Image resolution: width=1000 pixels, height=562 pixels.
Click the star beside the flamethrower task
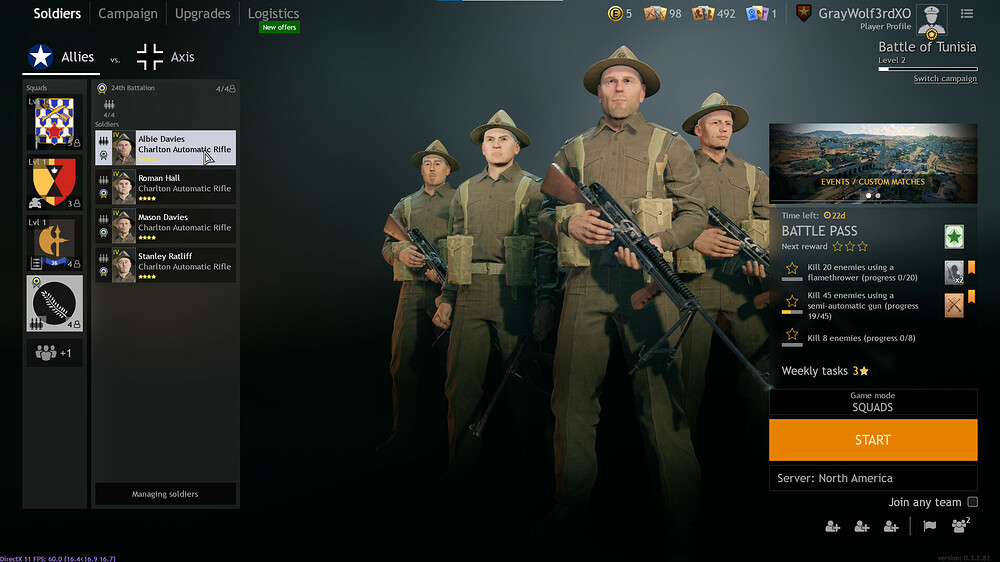pos(792,268)
